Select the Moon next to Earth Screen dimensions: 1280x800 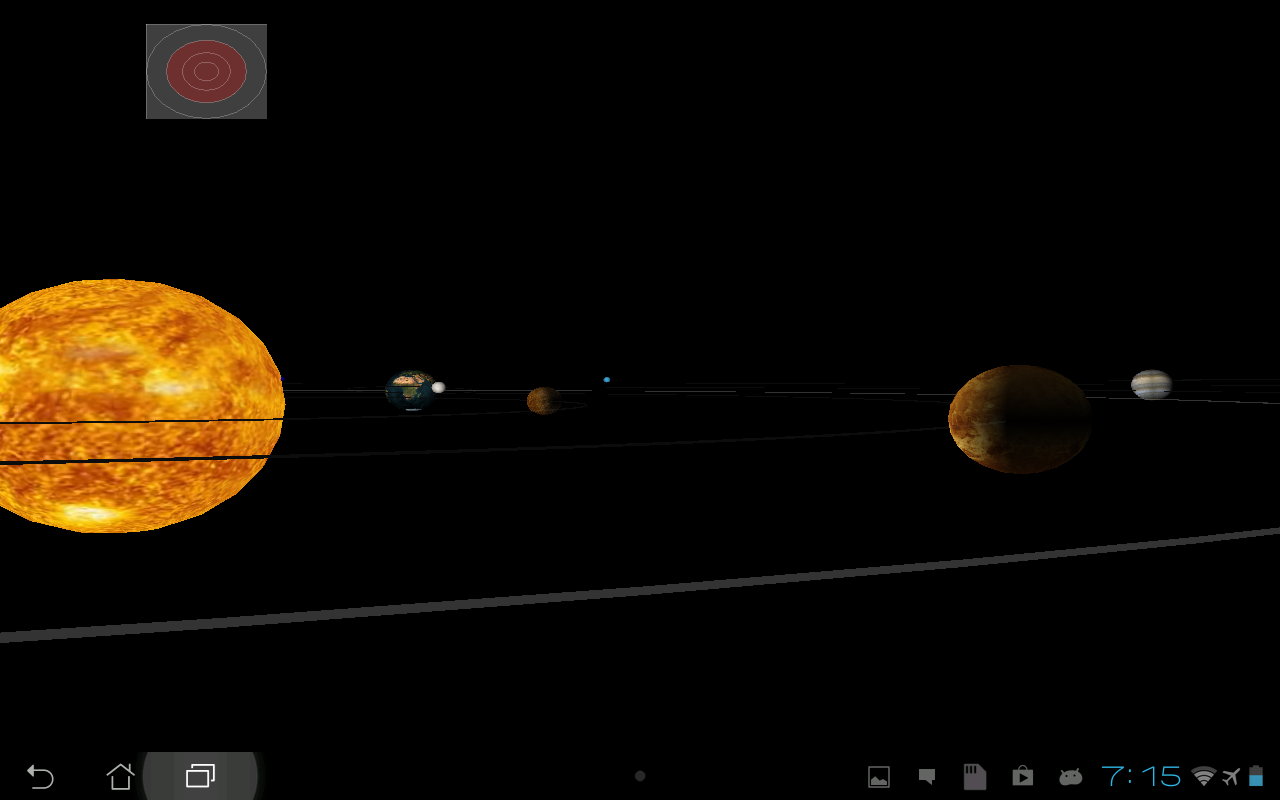pos(437,385)
